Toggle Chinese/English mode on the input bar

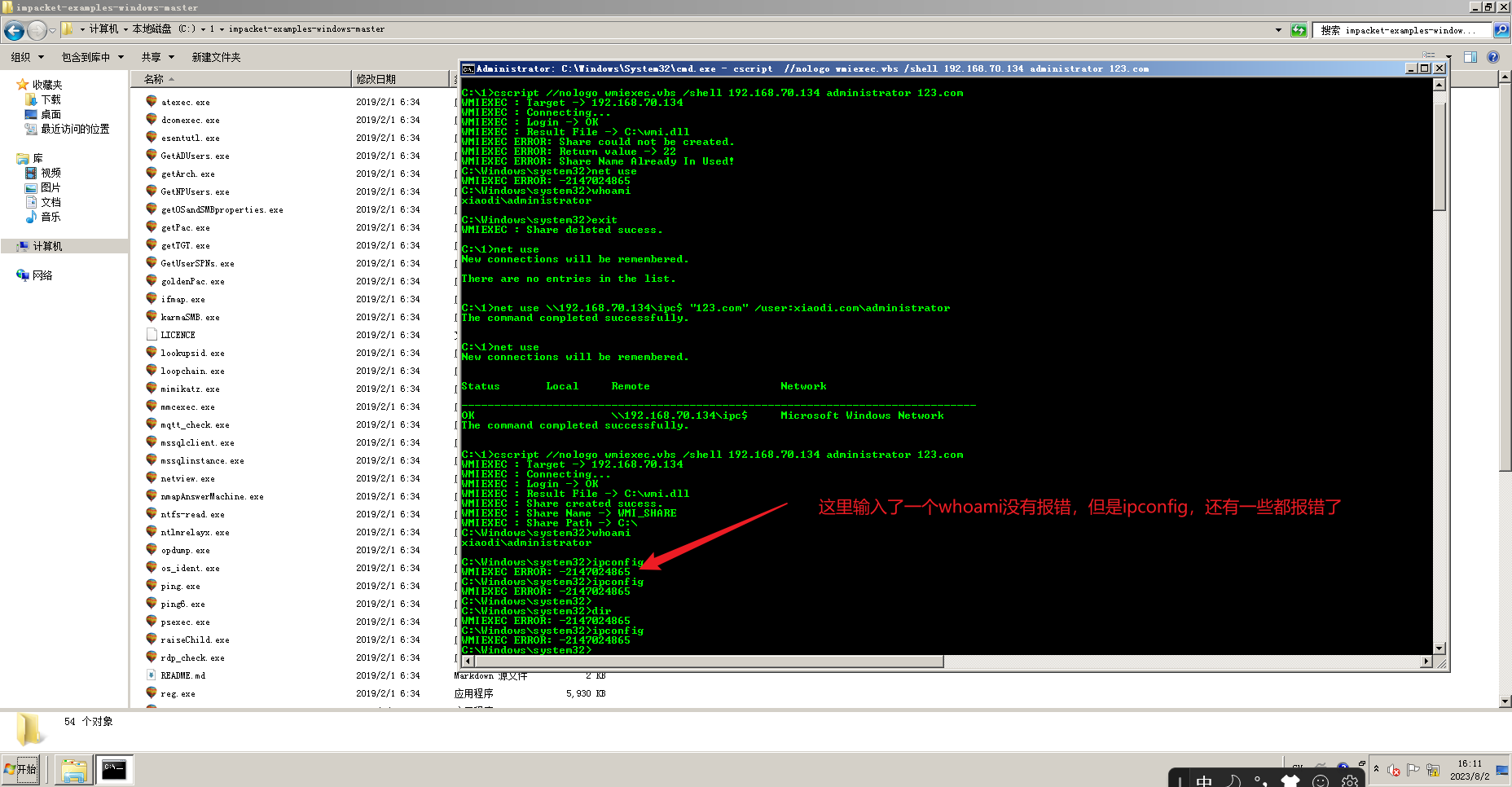click(1205, 780)
